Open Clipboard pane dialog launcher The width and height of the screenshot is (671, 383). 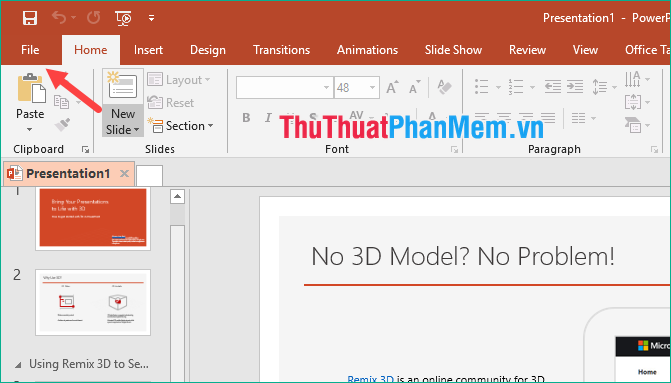(x=85, y=149)
